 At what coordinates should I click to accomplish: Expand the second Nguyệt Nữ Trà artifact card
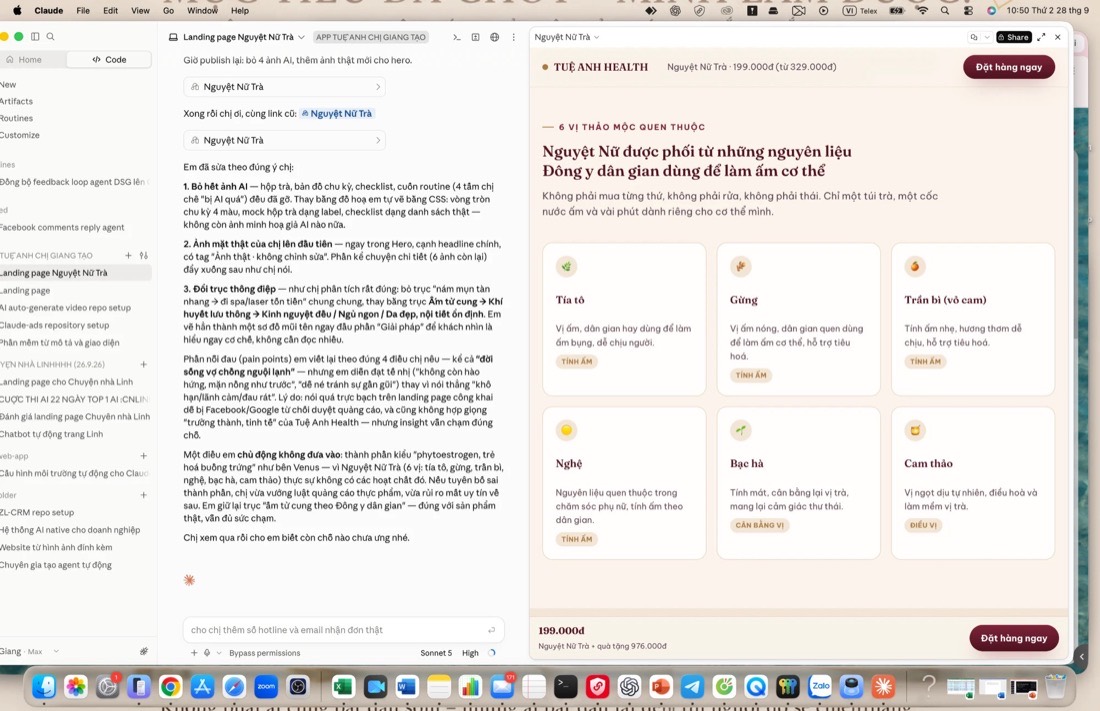click(284, 140)
